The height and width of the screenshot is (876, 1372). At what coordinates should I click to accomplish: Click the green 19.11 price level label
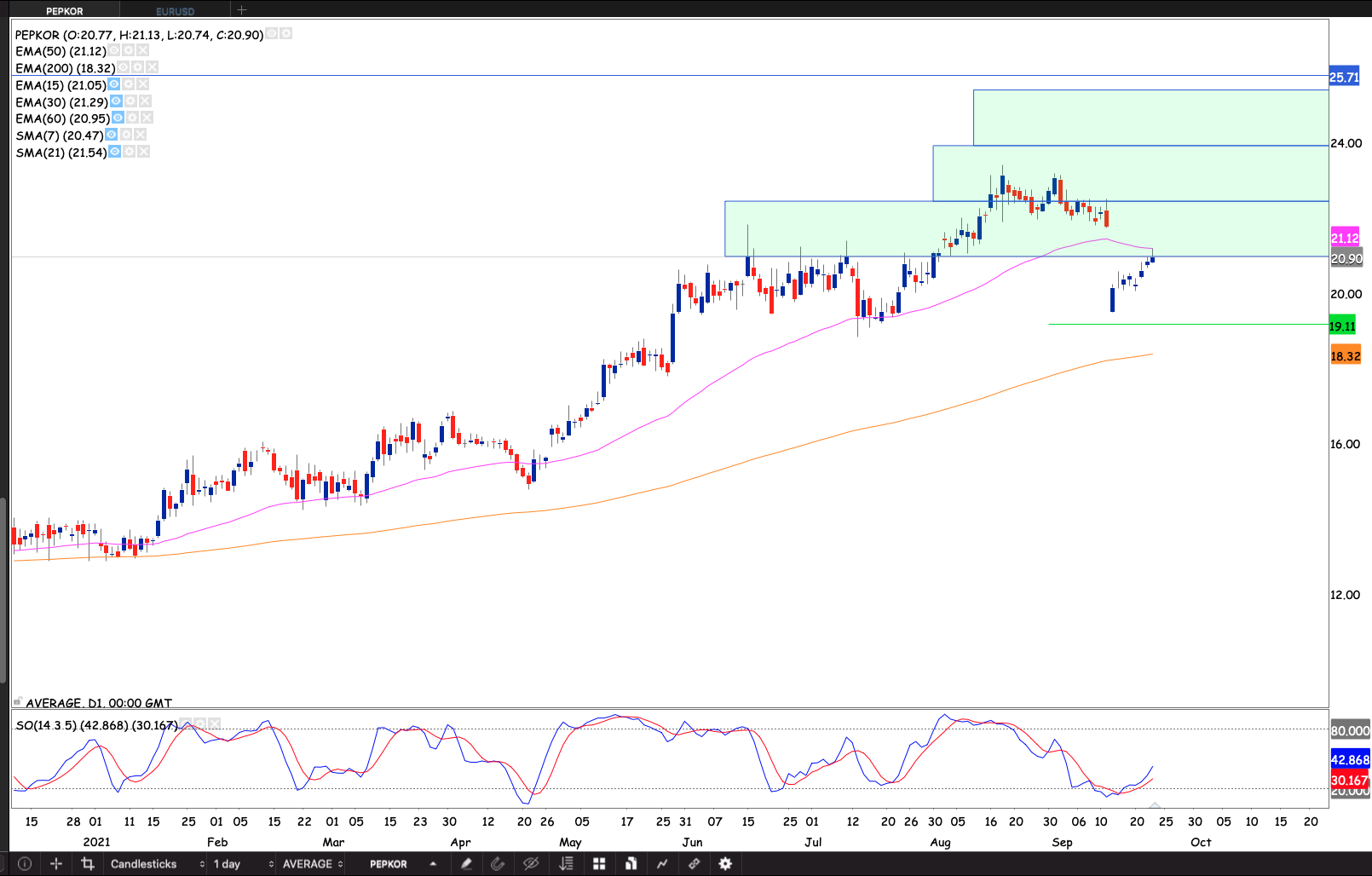1342,326
